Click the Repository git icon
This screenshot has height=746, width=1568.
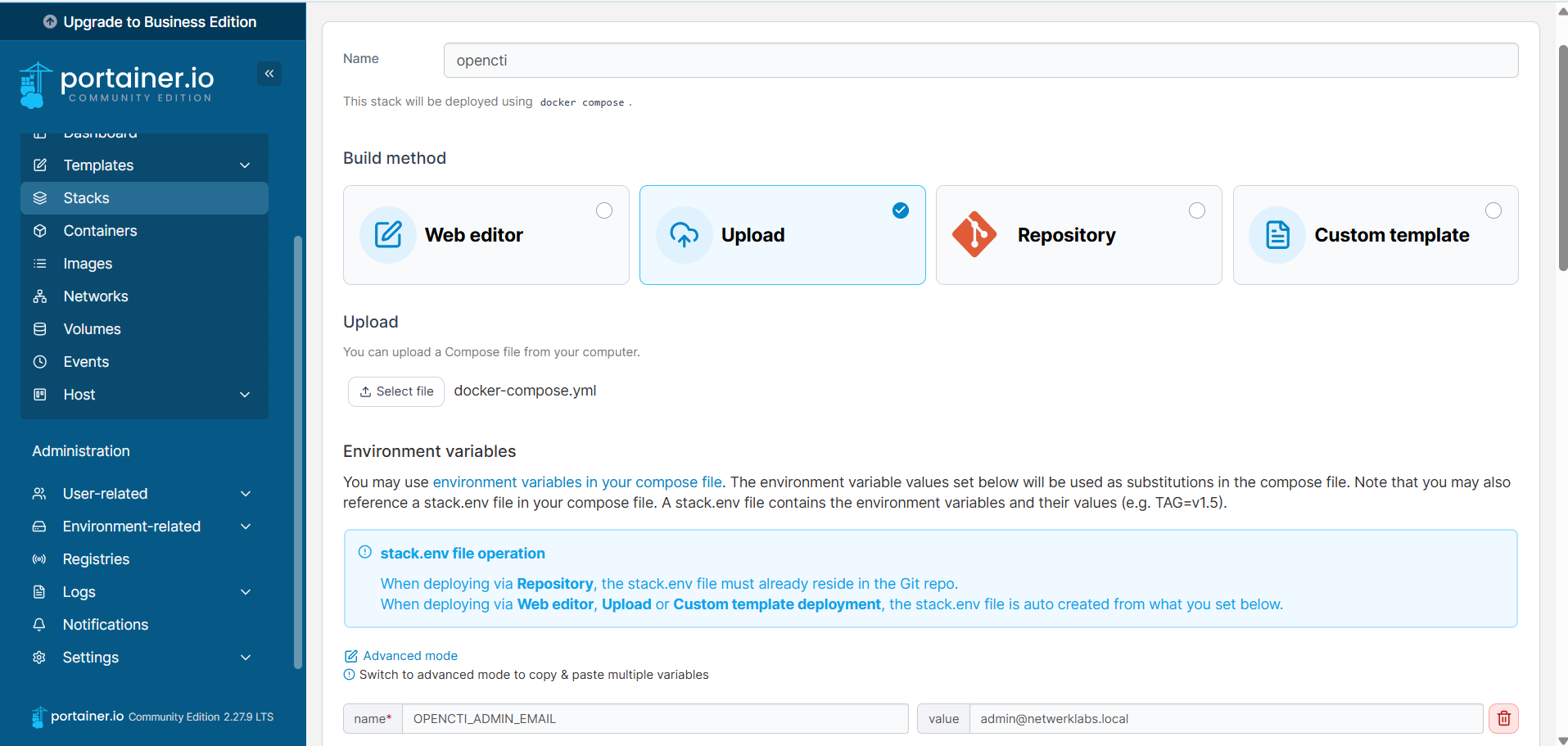pos(974,235)
